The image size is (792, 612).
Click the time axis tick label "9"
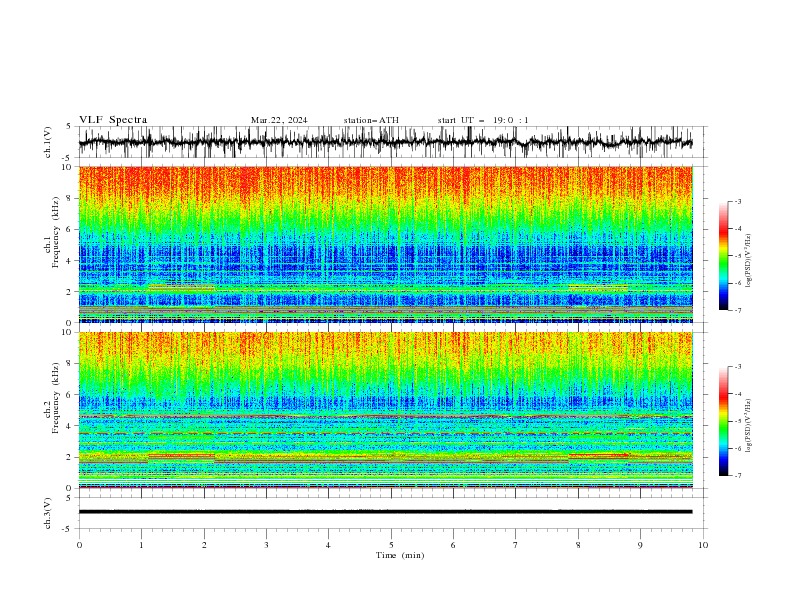(640, 545)
